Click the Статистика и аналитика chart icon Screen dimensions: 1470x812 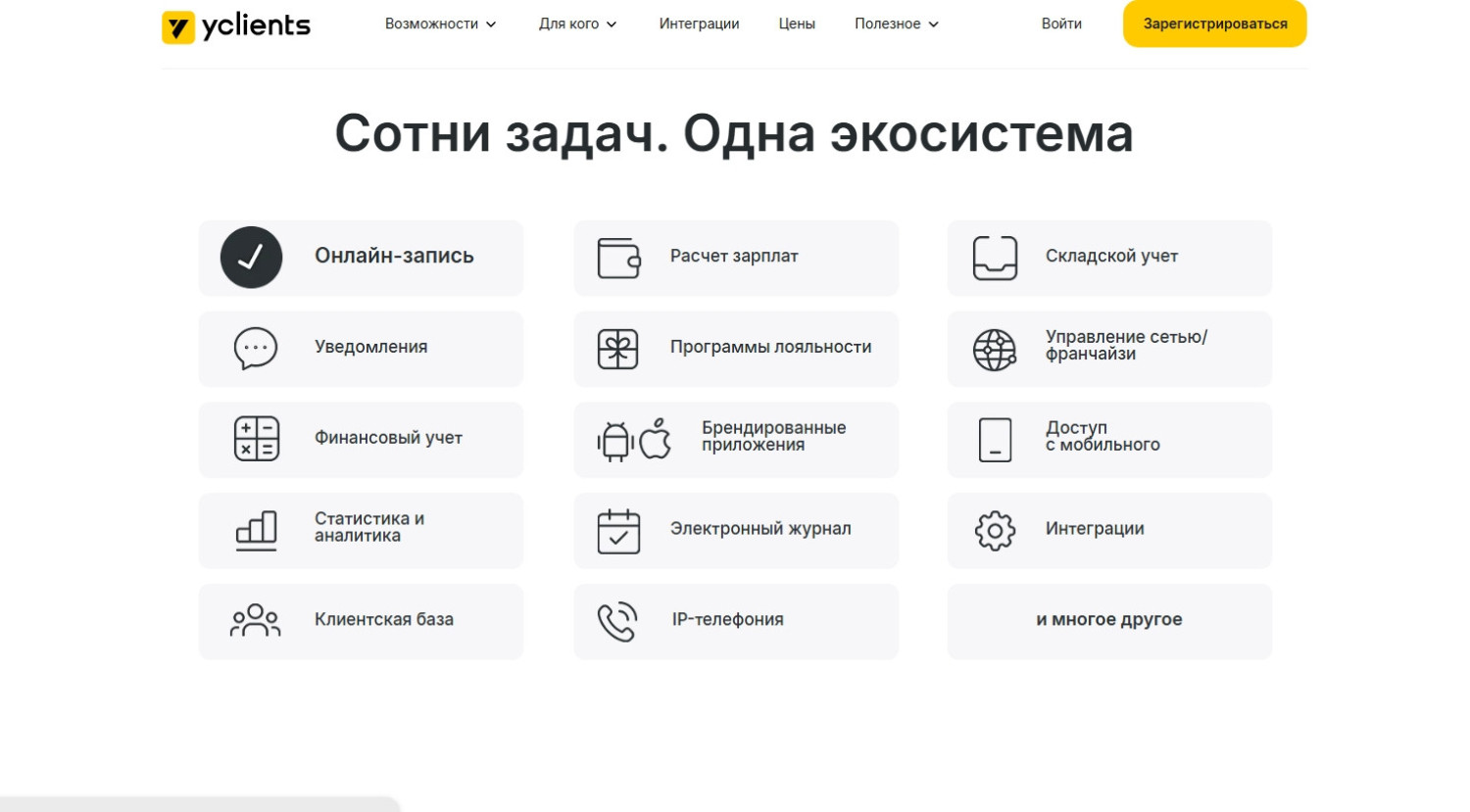tap(257, 531)
